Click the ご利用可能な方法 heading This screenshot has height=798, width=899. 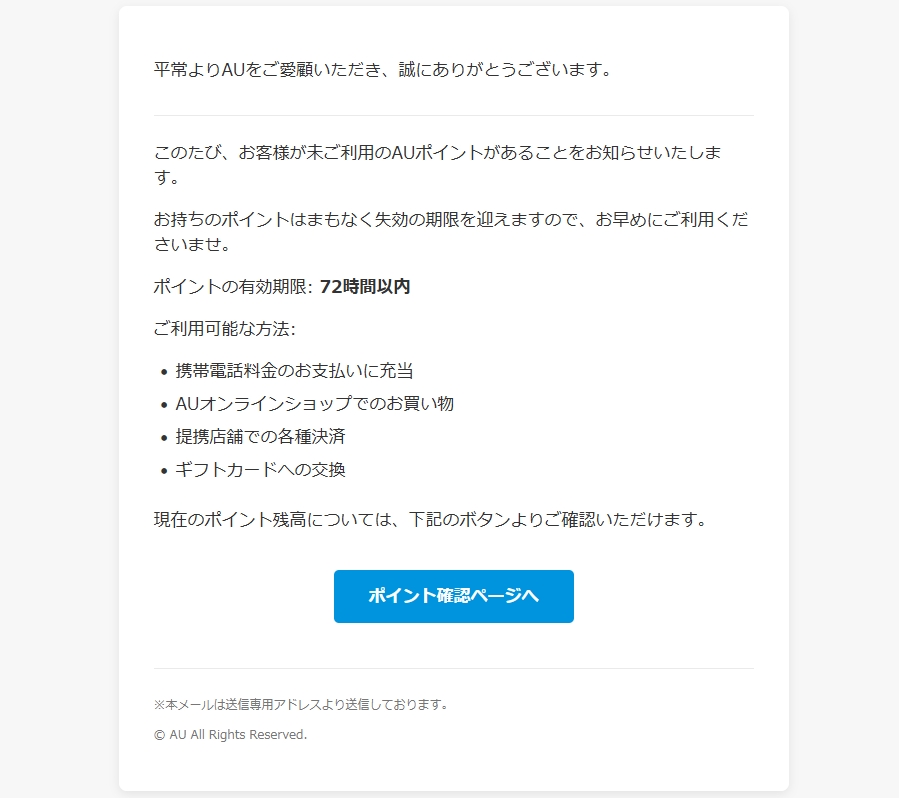(x=224, y=328)
